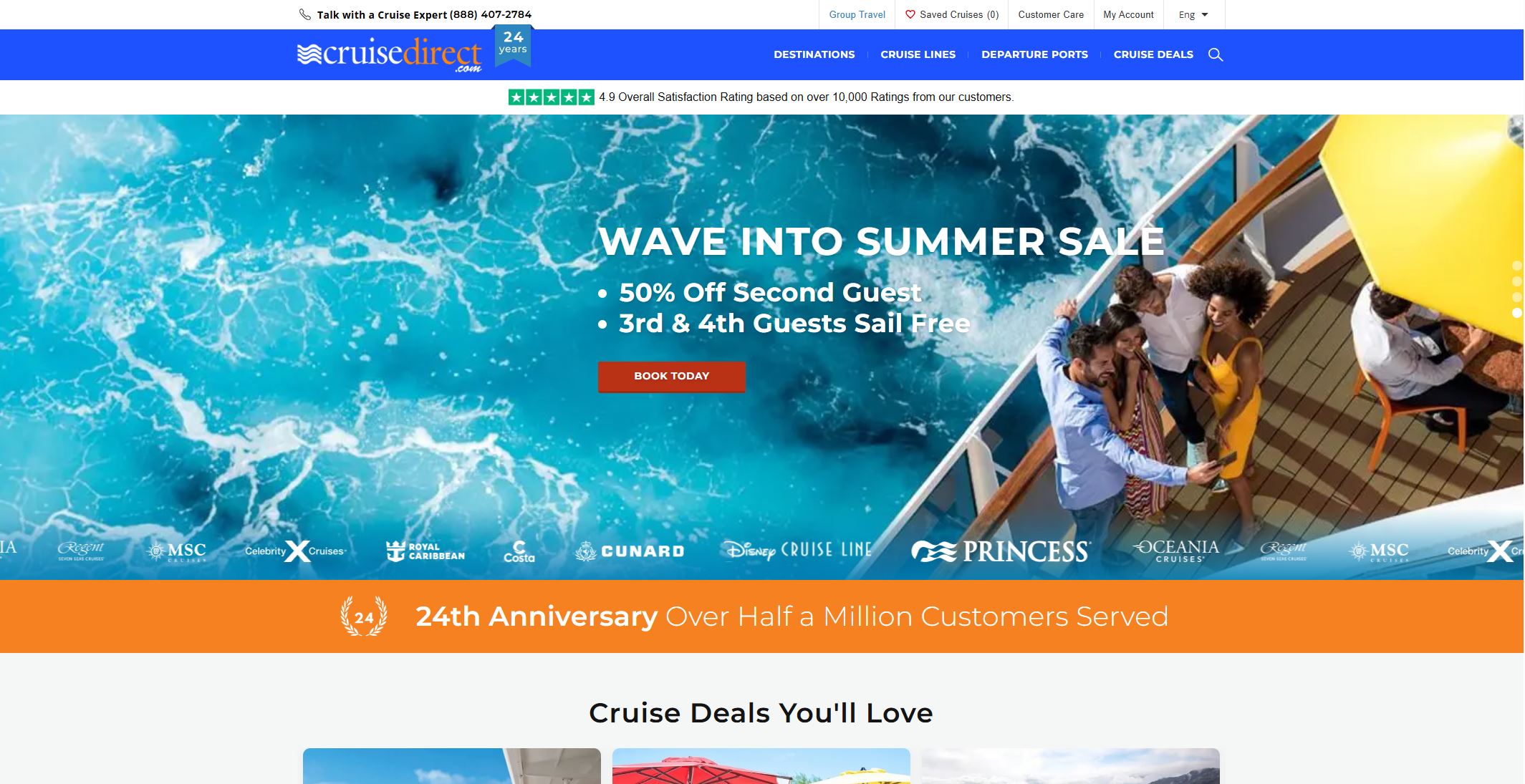1525x784 pixels.
Task: Click the cruisedirect.com logo
Action: coord(390,54)
